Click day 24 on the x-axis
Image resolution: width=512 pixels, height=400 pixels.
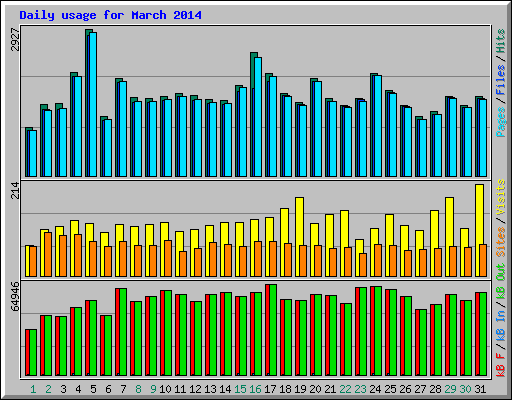[x=375, y=389]
